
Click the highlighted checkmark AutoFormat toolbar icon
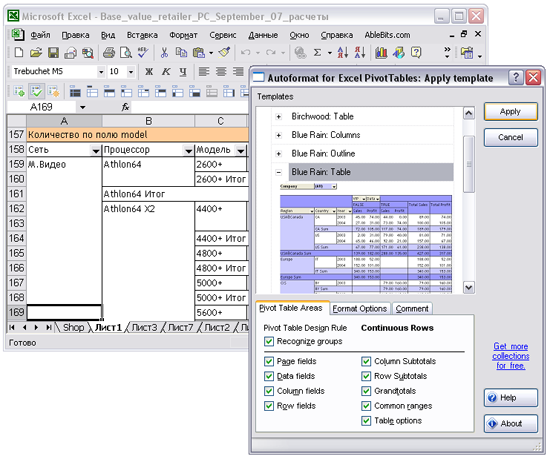[36, 92]
